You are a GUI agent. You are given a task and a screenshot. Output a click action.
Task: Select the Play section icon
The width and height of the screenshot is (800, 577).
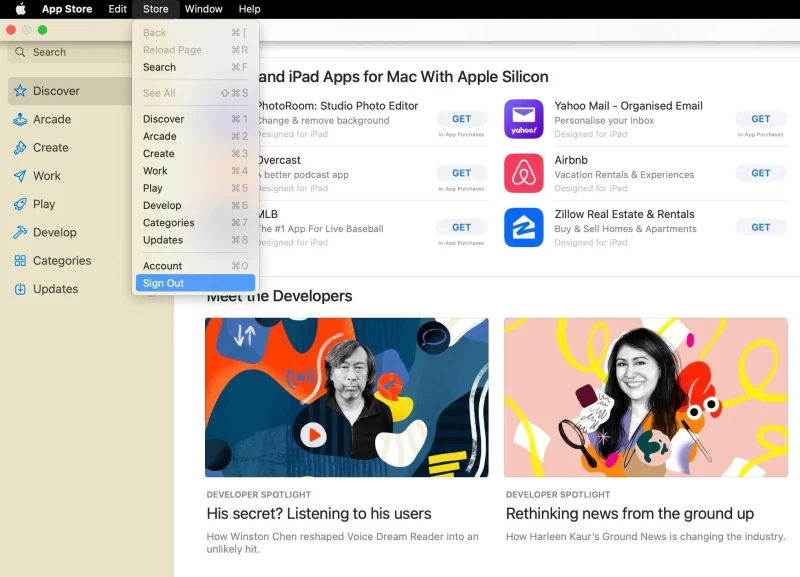tap(22, 204)
